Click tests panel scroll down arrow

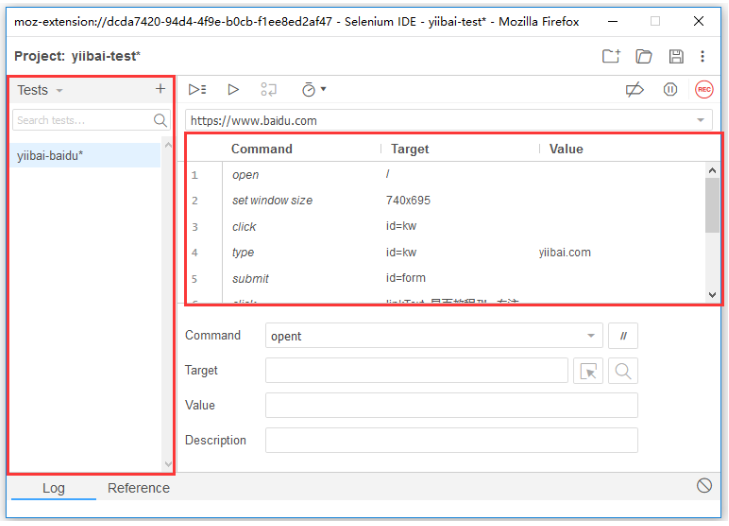[168, 465]
